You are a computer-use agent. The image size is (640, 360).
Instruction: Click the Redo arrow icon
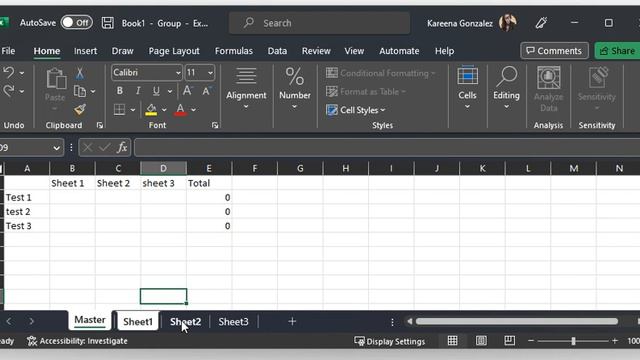point(9,91)
